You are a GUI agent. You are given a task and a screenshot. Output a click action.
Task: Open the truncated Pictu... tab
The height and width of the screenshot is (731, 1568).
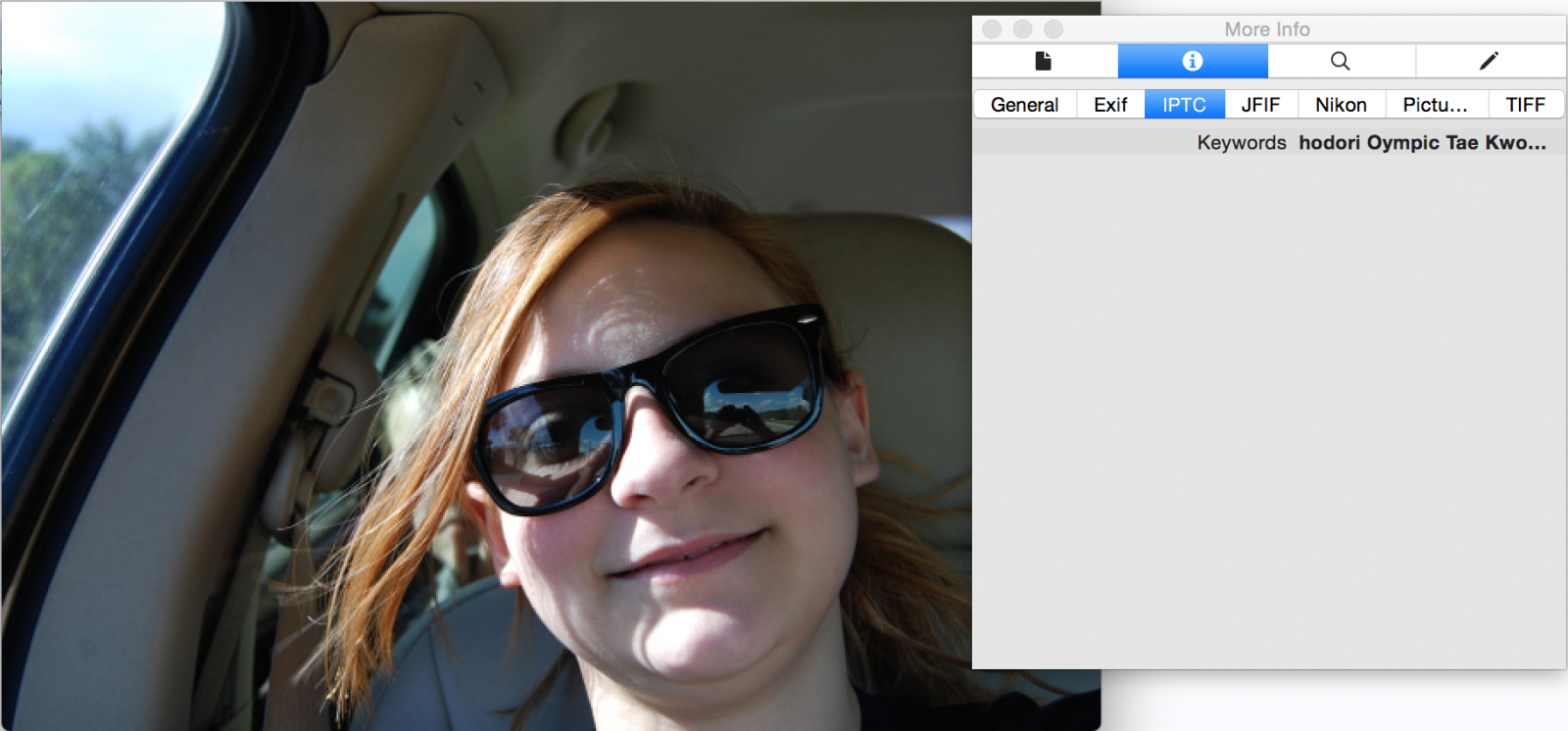[1435, 105]
